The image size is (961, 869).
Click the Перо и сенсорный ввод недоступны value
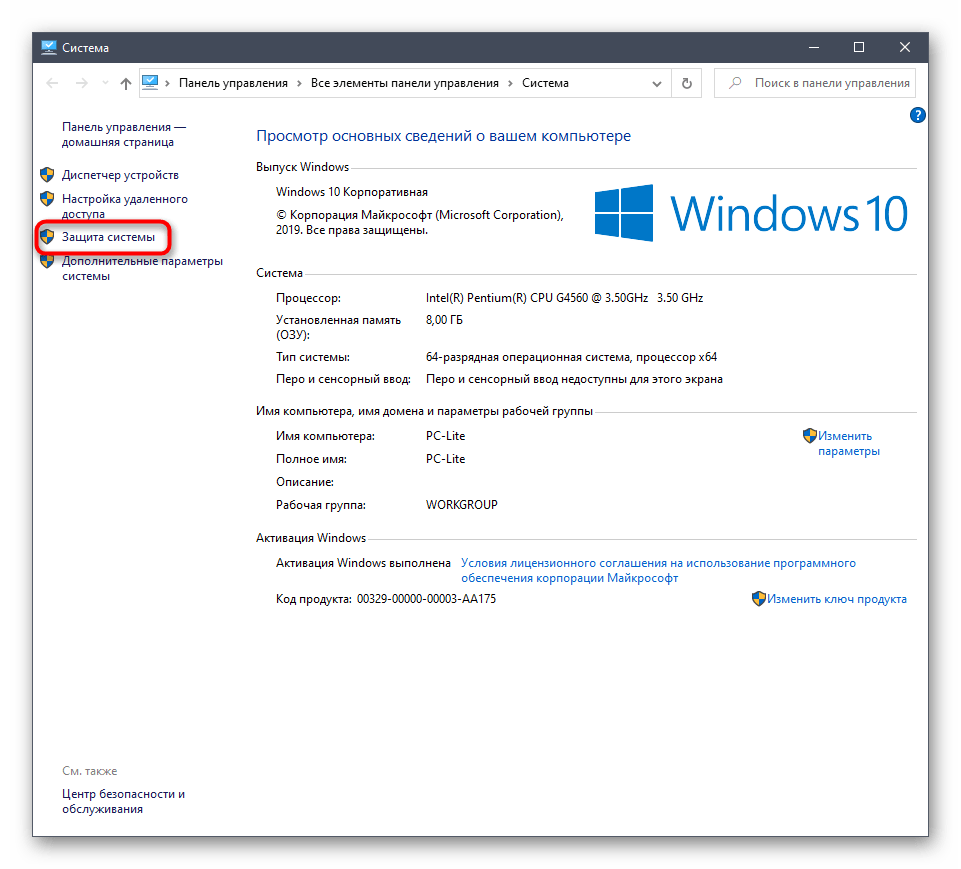(574, 379)
